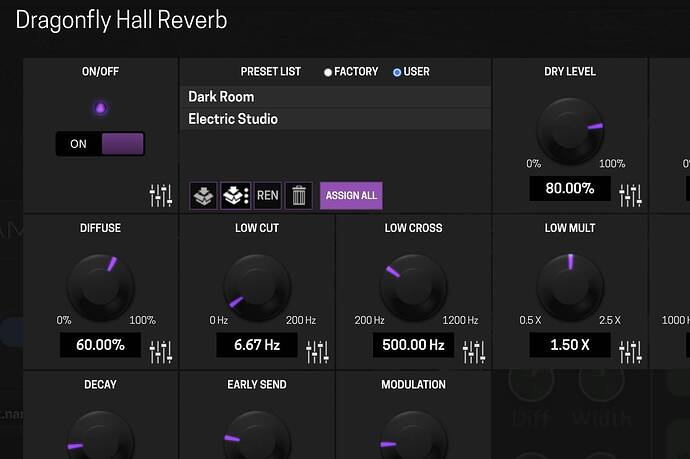Screen dimensions: 690x459
Task: Click the PRESET LIST label
Action: [x=271, y=72]
